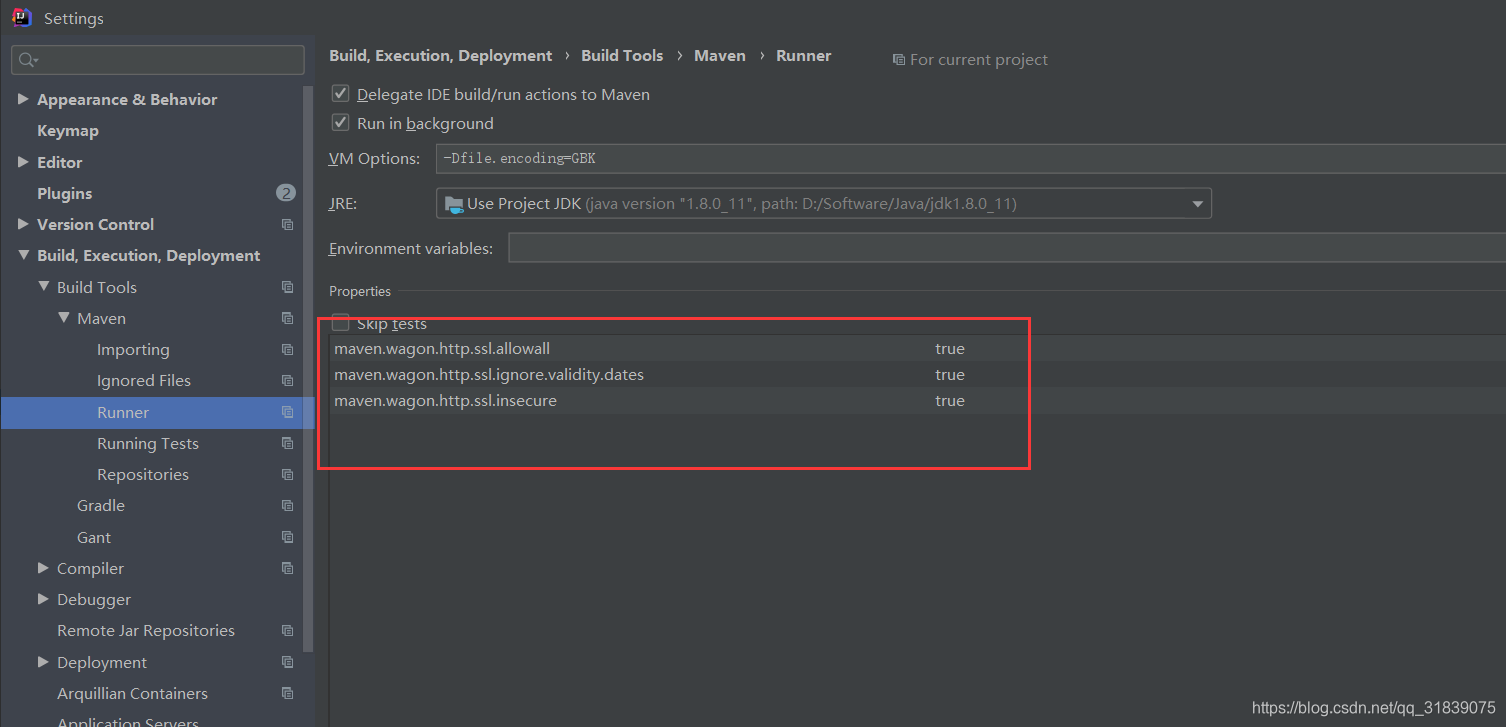Viewport: 1506px width, 727px height.
Task: Click project-level icon next to Build Tools
Action: 288,287
